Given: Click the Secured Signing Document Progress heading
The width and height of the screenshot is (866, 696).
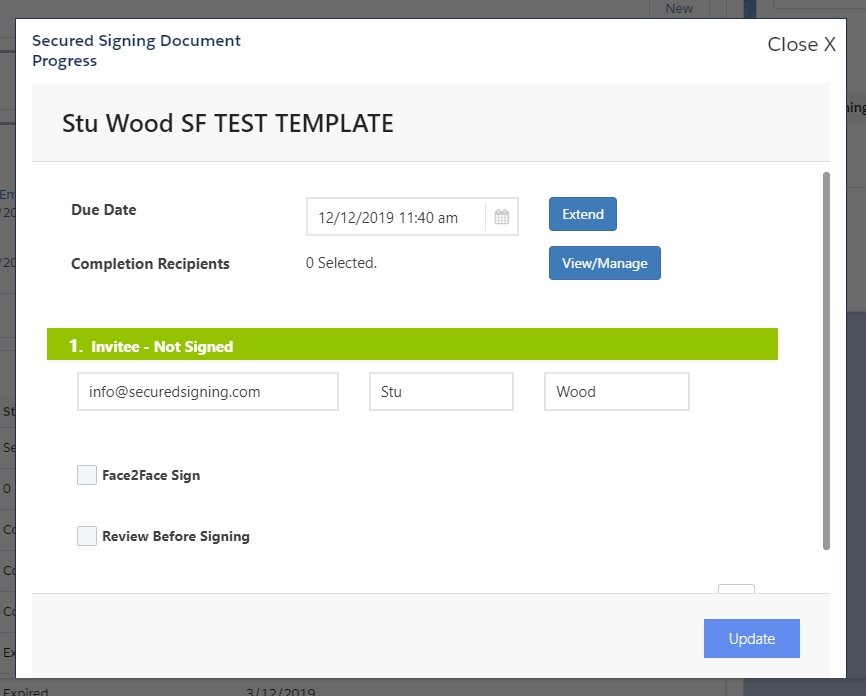Looking at the screenshot, I should [136, 50].
